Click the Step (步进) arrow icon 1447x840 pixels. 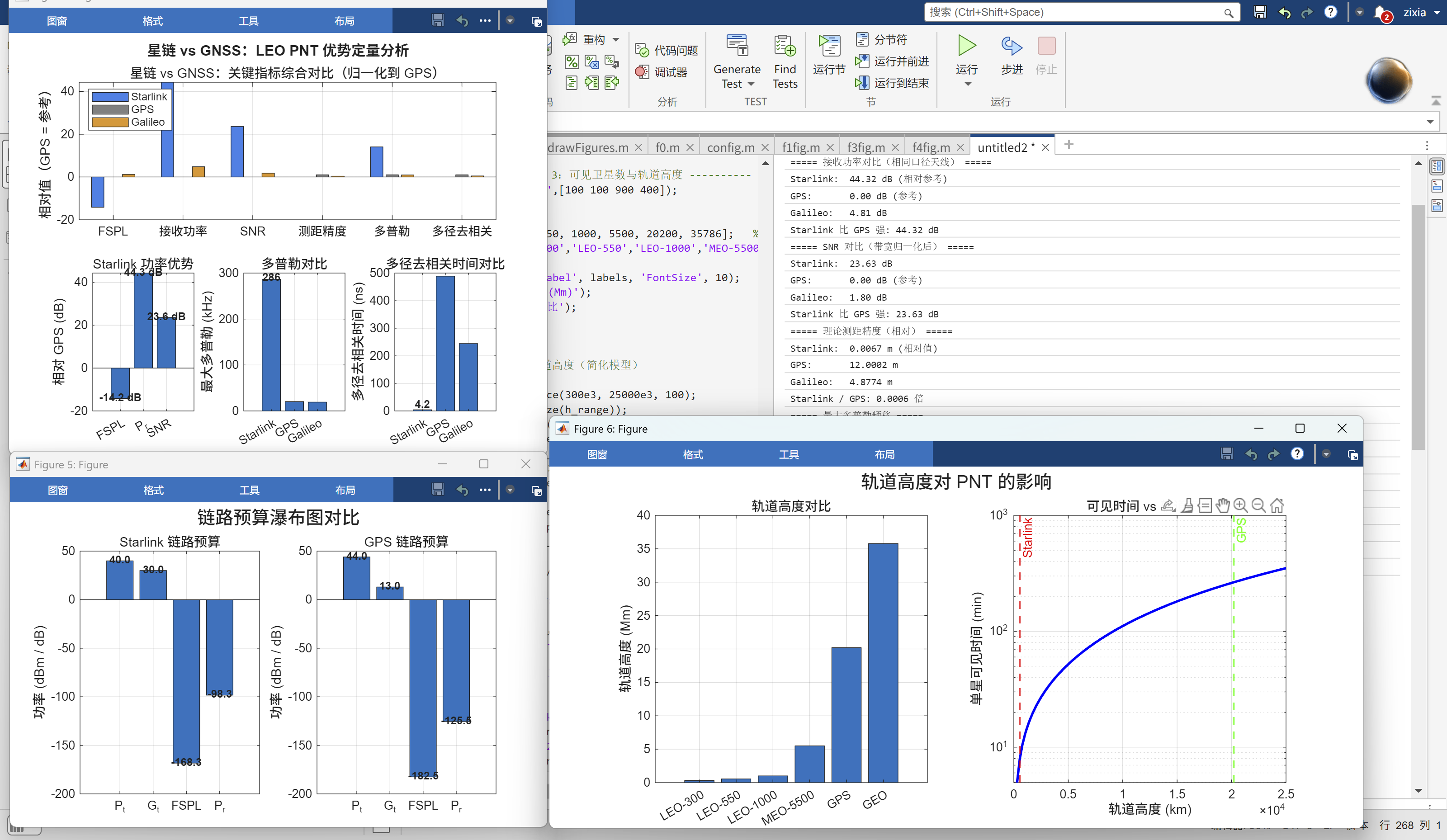pos(1011,46)
